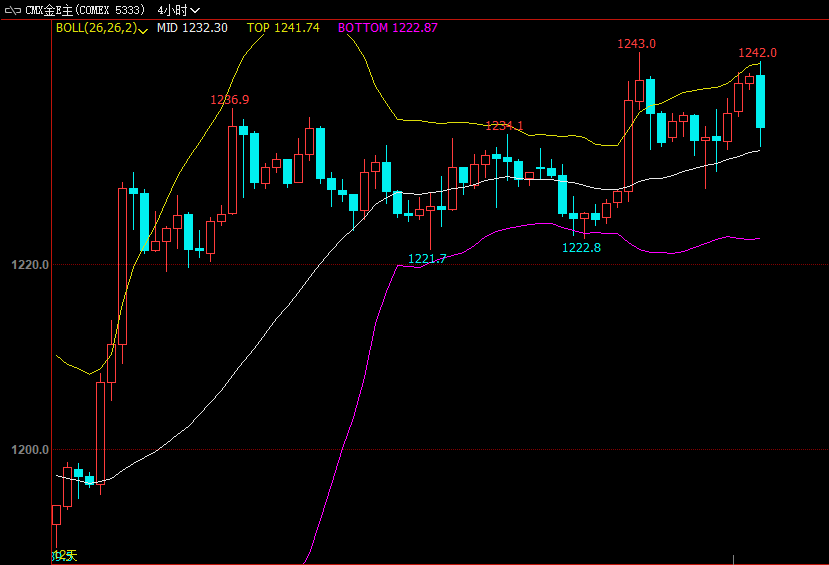Click the 1200.0 price axis label
The image size is (829, 565).
[30, 450]
